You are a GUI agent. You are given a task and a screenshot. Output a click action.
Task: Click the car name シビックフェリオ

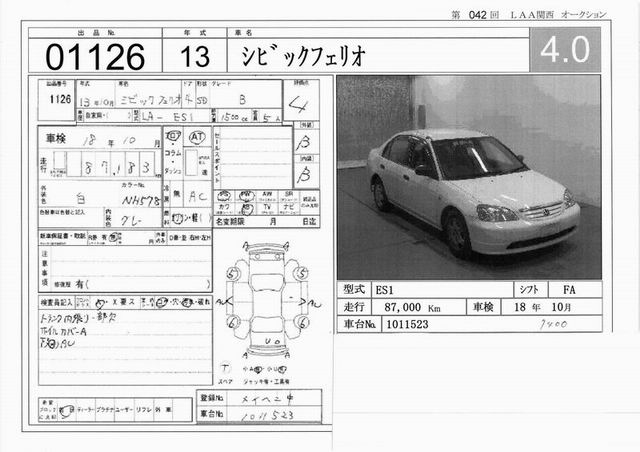pos(303,56)
